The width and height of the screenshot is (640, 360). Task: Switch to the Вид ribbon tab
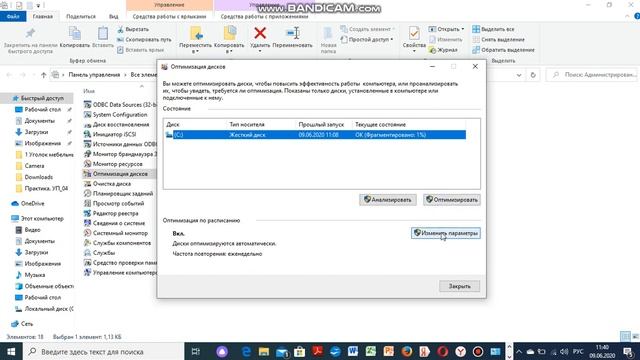(113, 17)
